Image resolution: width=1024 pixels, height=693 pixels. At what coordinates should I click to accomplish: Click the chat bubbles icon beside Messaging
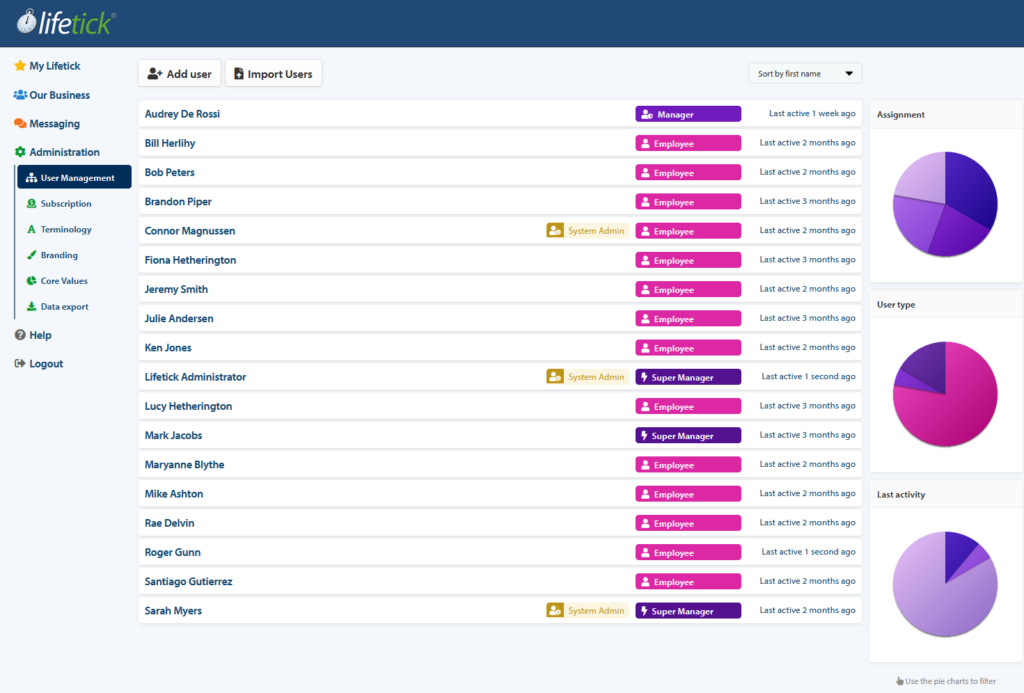pyautogui.click(x=20, y=123)
